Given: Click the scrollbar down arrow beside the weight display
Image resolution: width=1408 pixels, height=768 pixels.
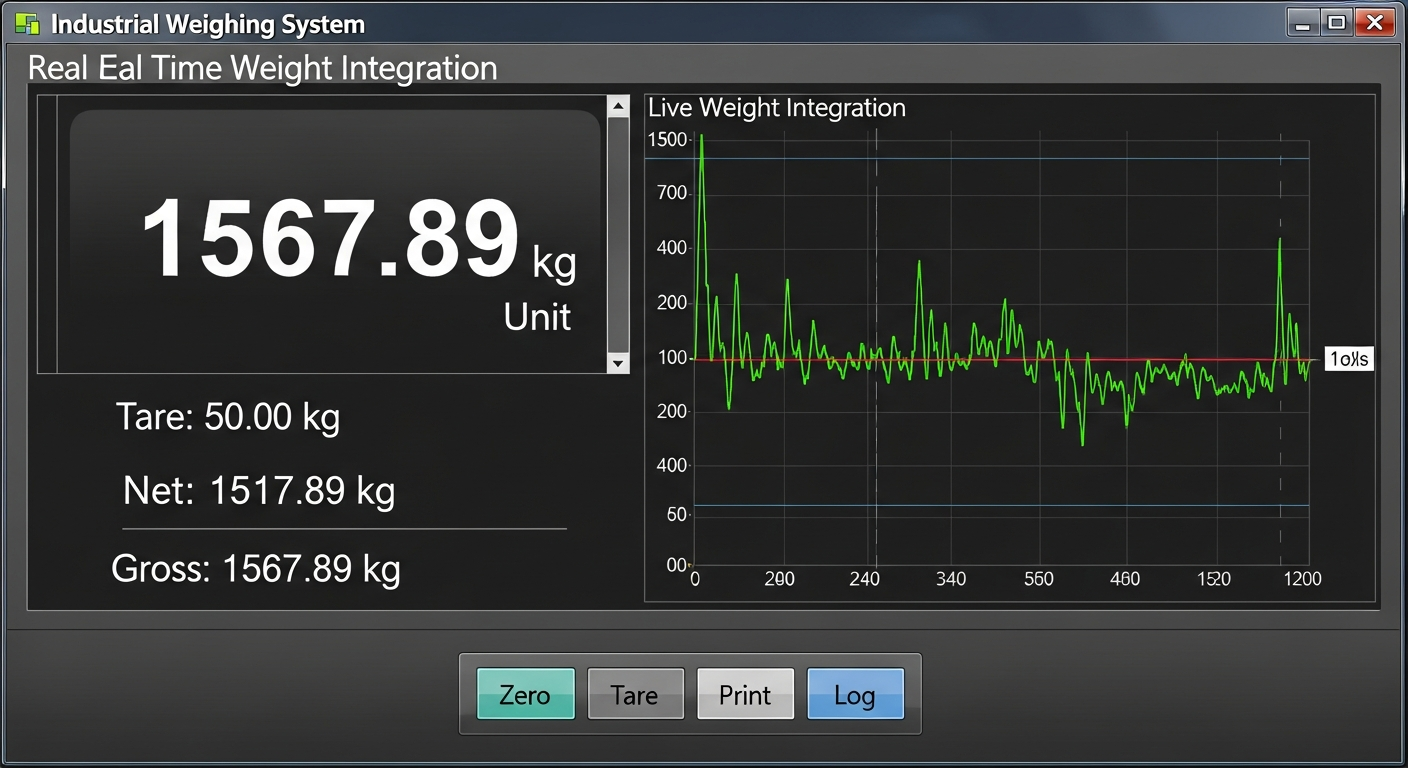Looking at the screenshot, I should pyautogui.click(x=618, y=363).
